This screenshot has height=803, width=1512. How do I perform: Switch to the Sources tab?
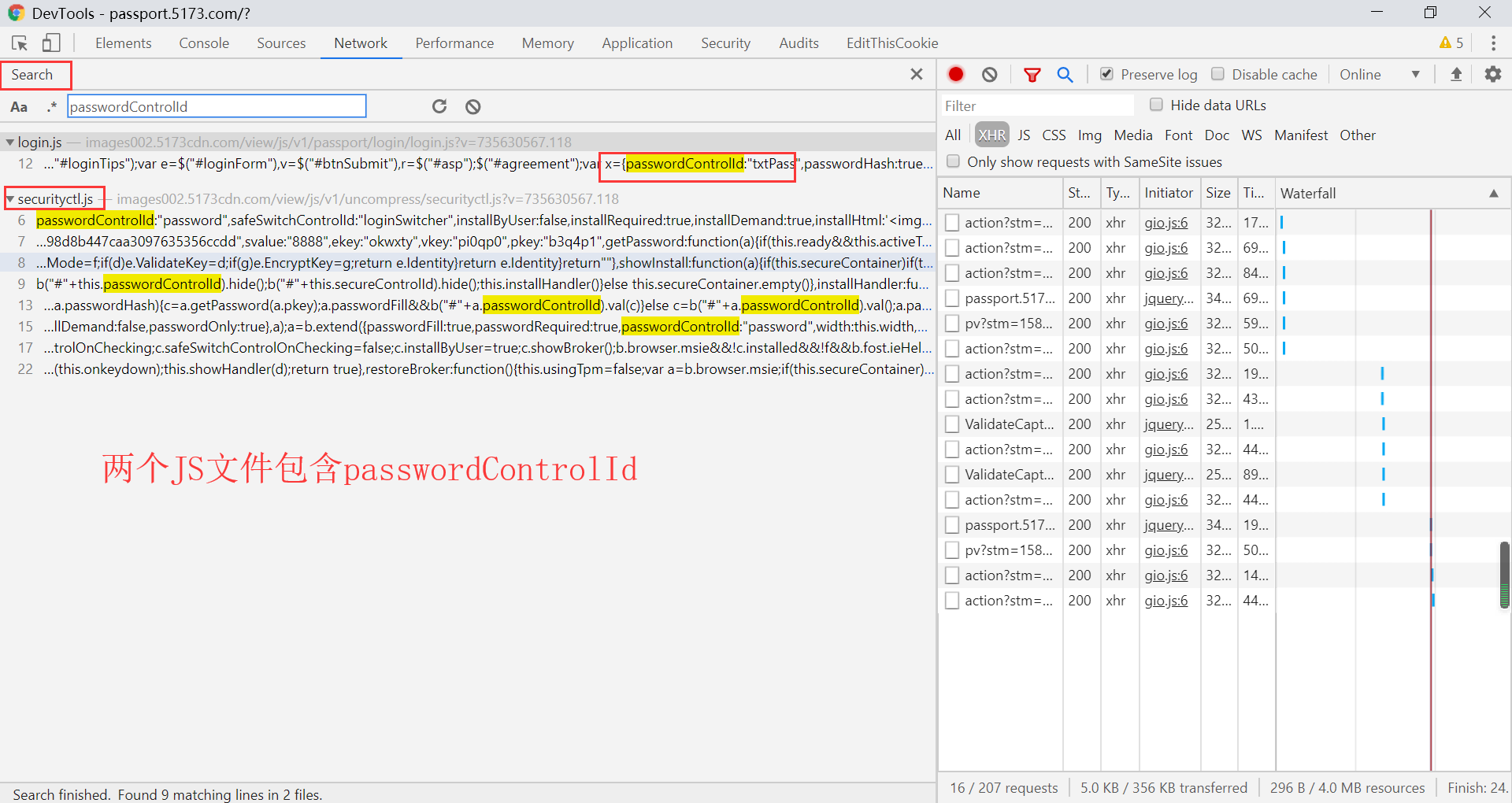pos(281,43)
